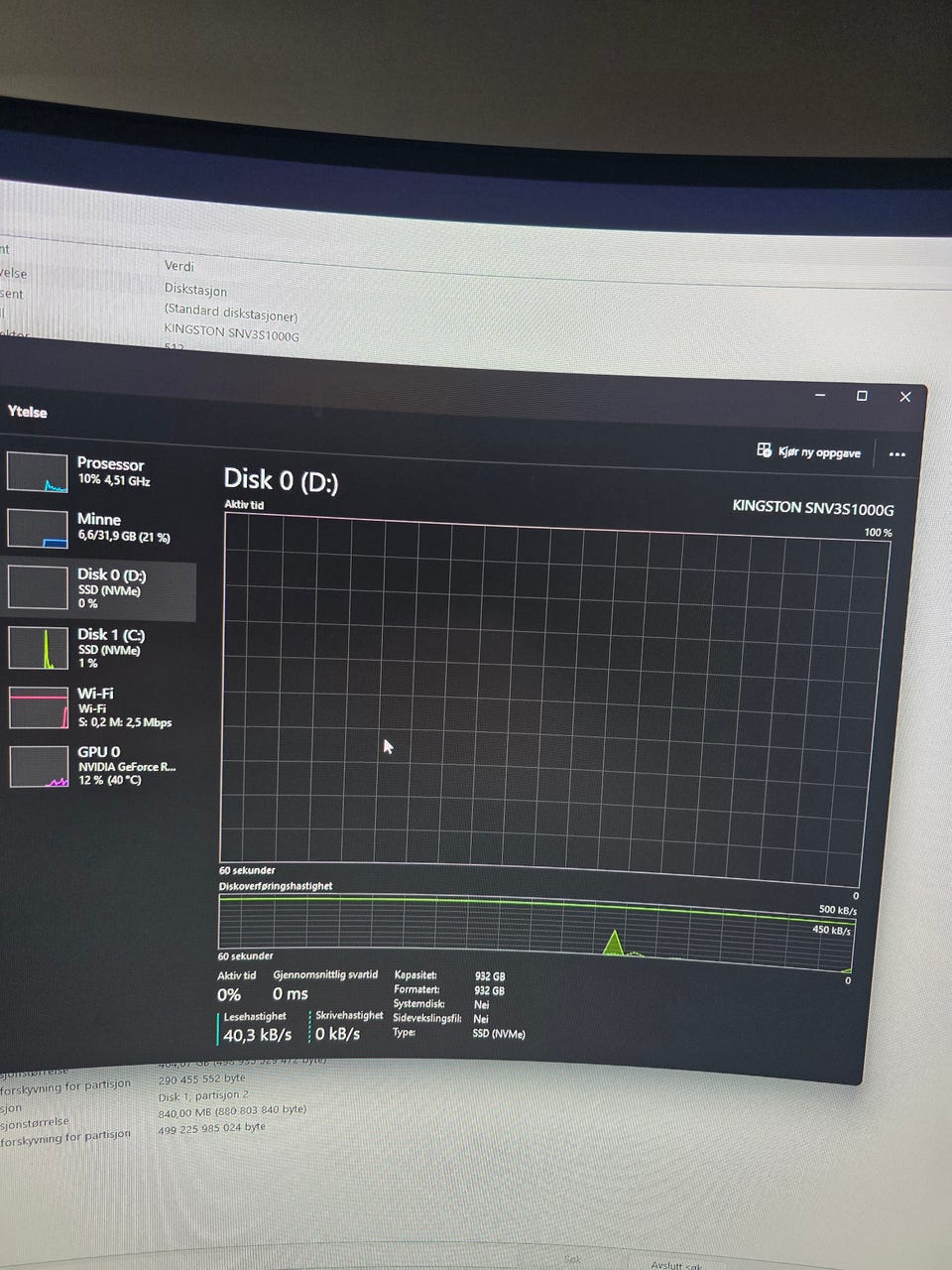Screen dimensions: 952x1270
Task: Close the Task Manager window
Action: (904, 397)
